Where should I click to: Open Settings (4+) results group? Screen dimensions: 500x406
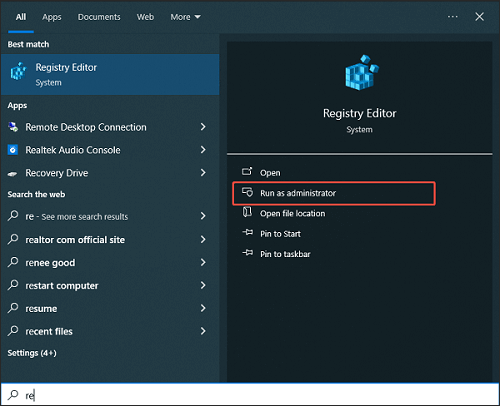(x=32, y=353)
